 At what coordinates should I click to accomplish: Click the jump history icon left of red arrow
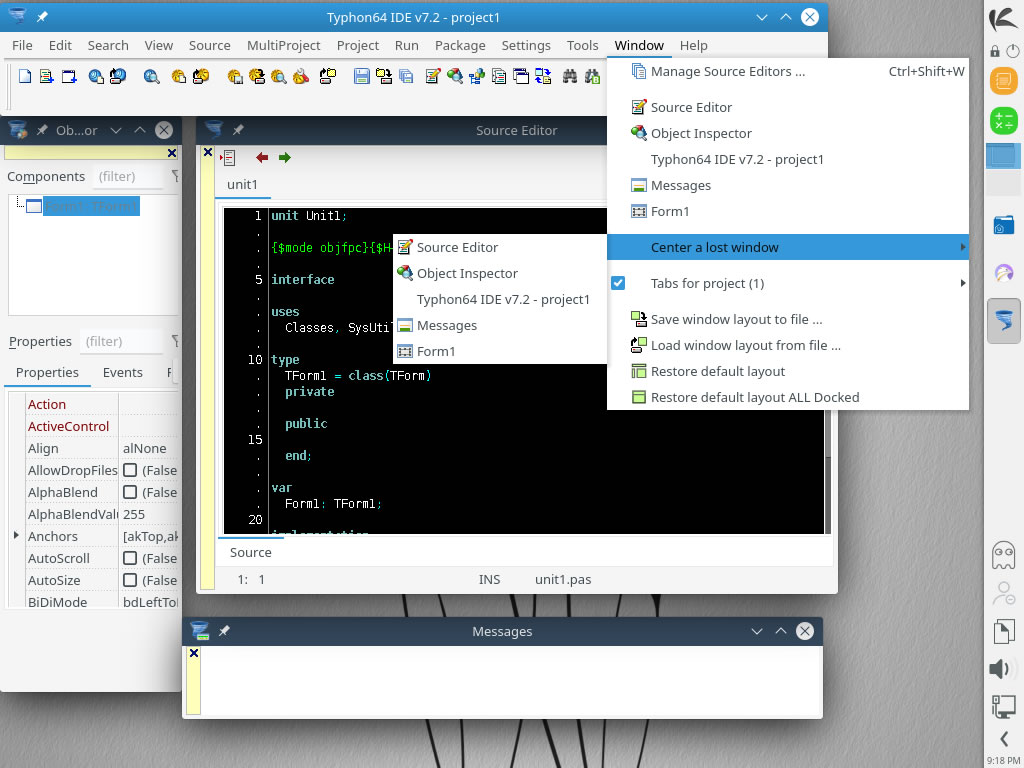pyautogui.click(x=228, y=157)
